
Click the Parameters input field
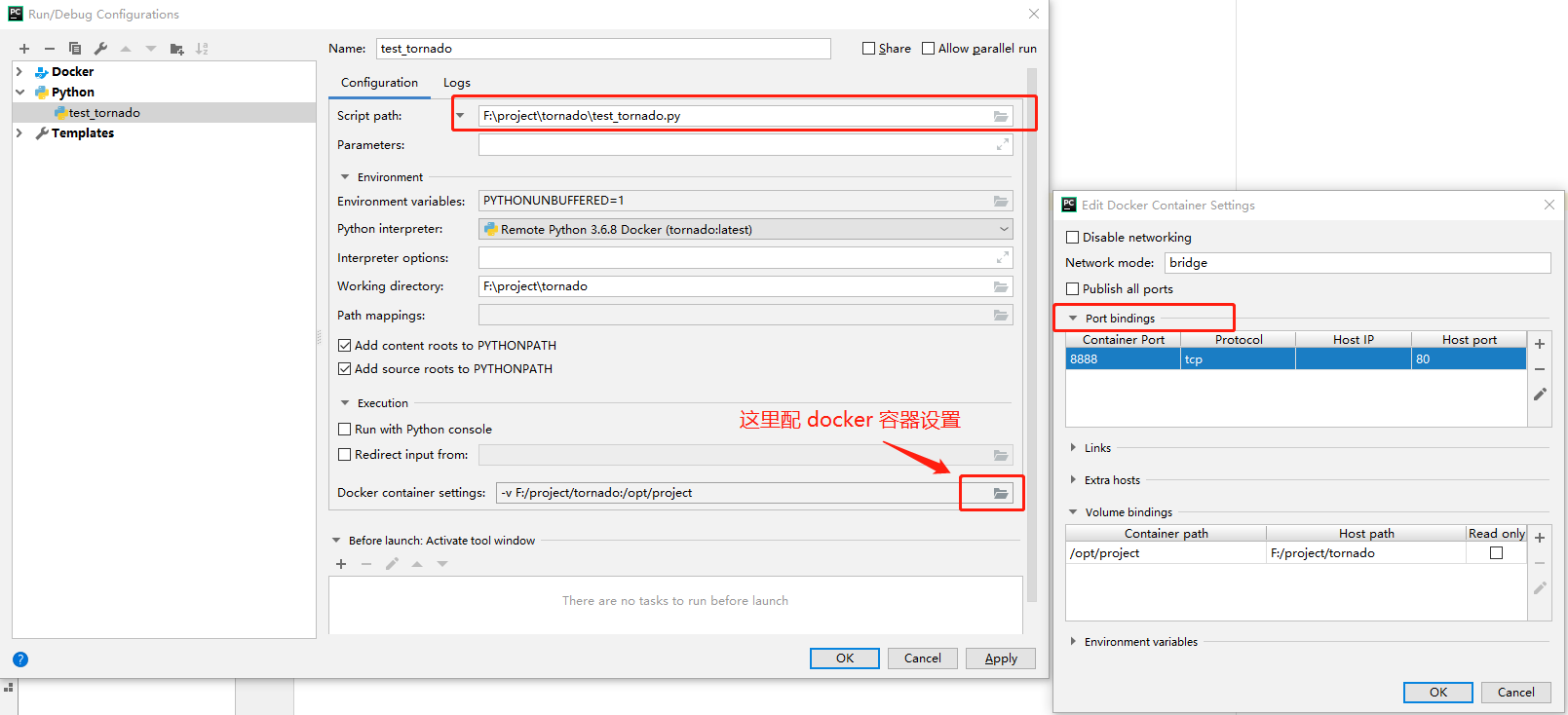click(746, 145)
